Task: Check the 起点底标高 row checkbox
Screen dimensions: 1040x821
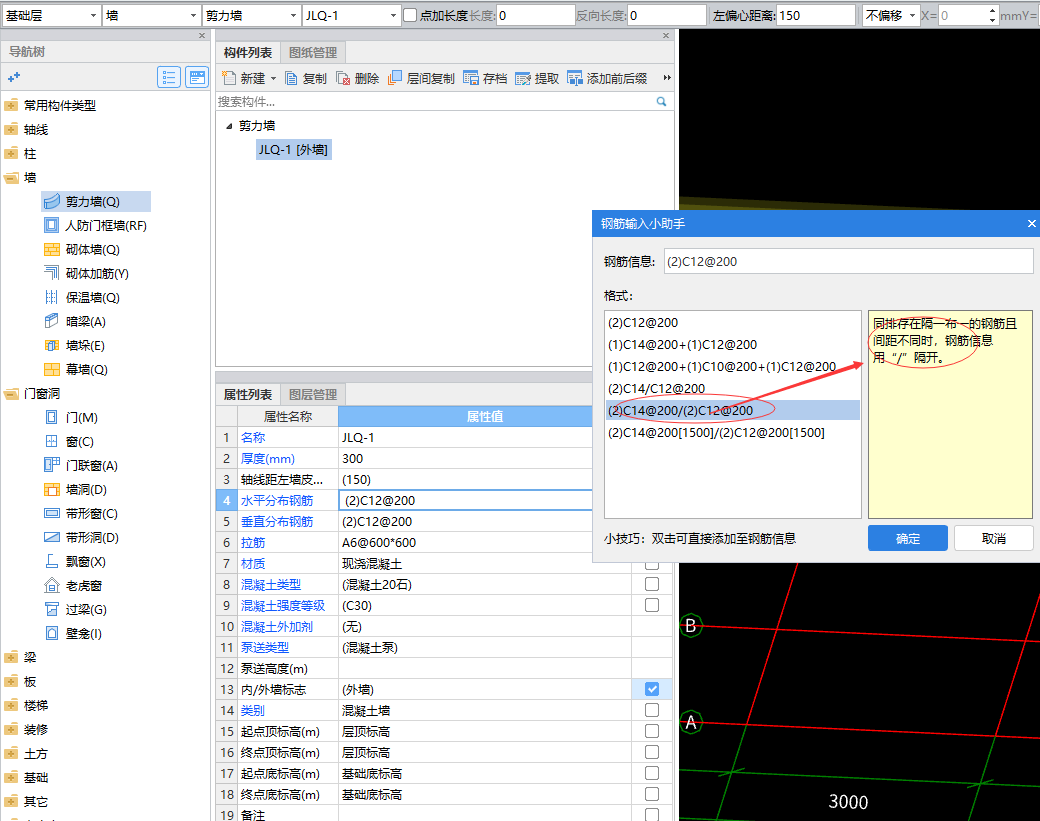Action: tap(652, 773)
